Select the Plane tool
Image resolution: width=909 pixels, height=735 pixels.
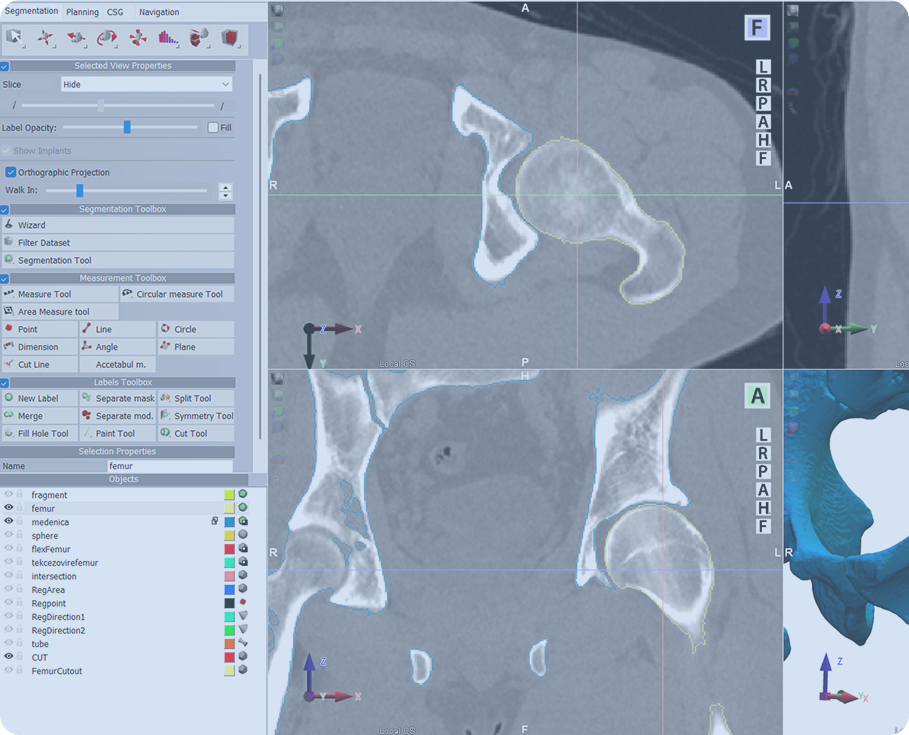point(196,347)
